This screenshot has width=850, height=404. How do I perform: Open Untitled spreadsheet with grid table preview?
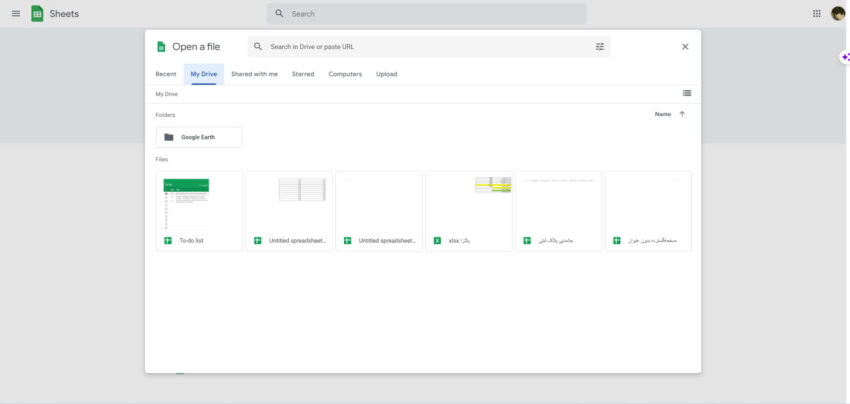[289, 211]
